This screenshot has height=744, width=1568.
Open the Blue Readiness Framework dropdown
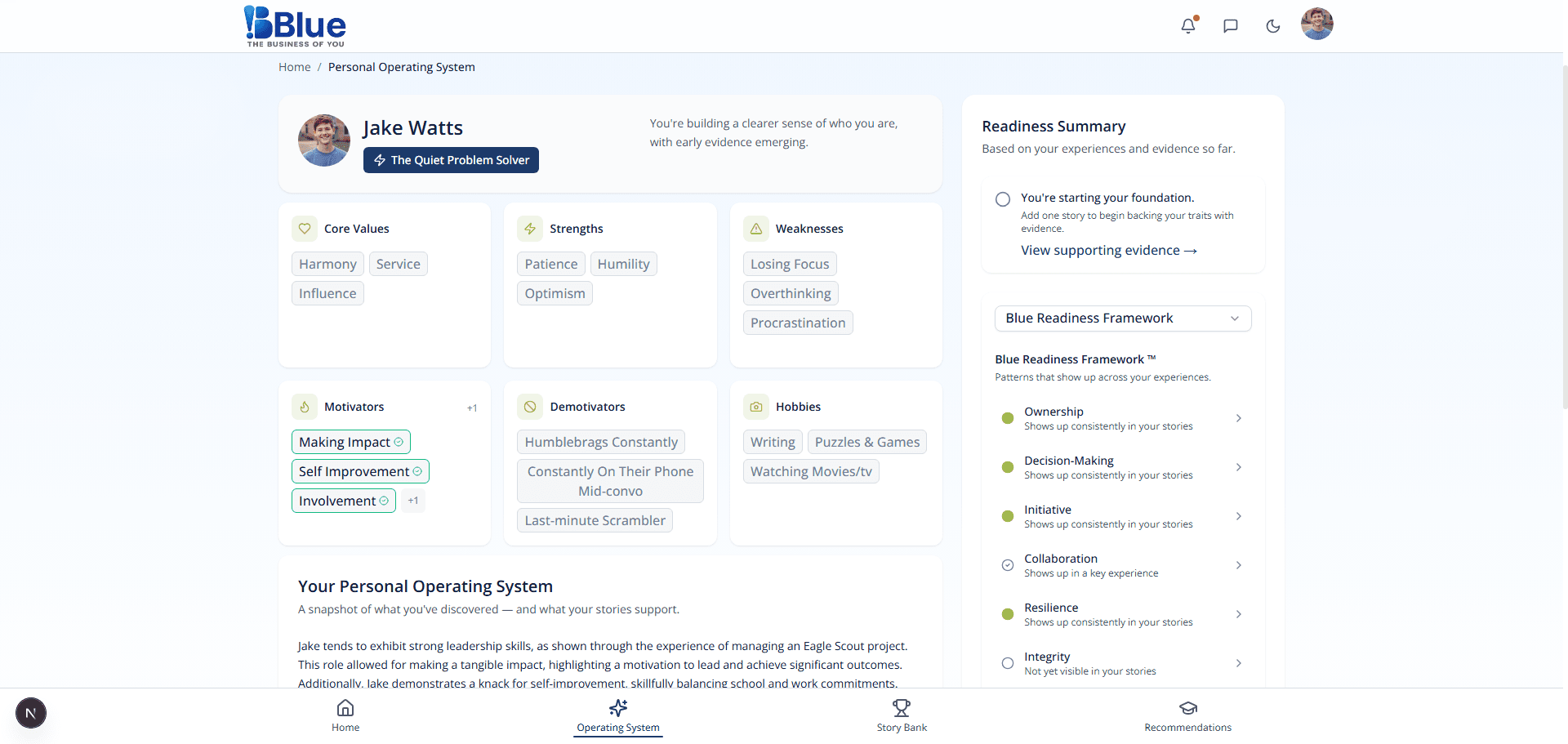[x=1122, y=319]
